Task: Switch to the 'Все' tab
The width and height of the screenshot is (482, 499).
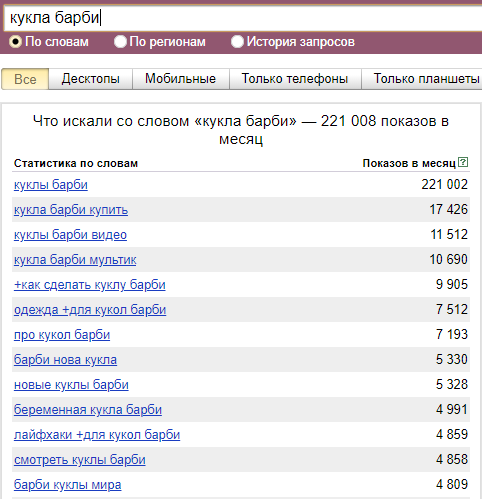Action: 25,79
